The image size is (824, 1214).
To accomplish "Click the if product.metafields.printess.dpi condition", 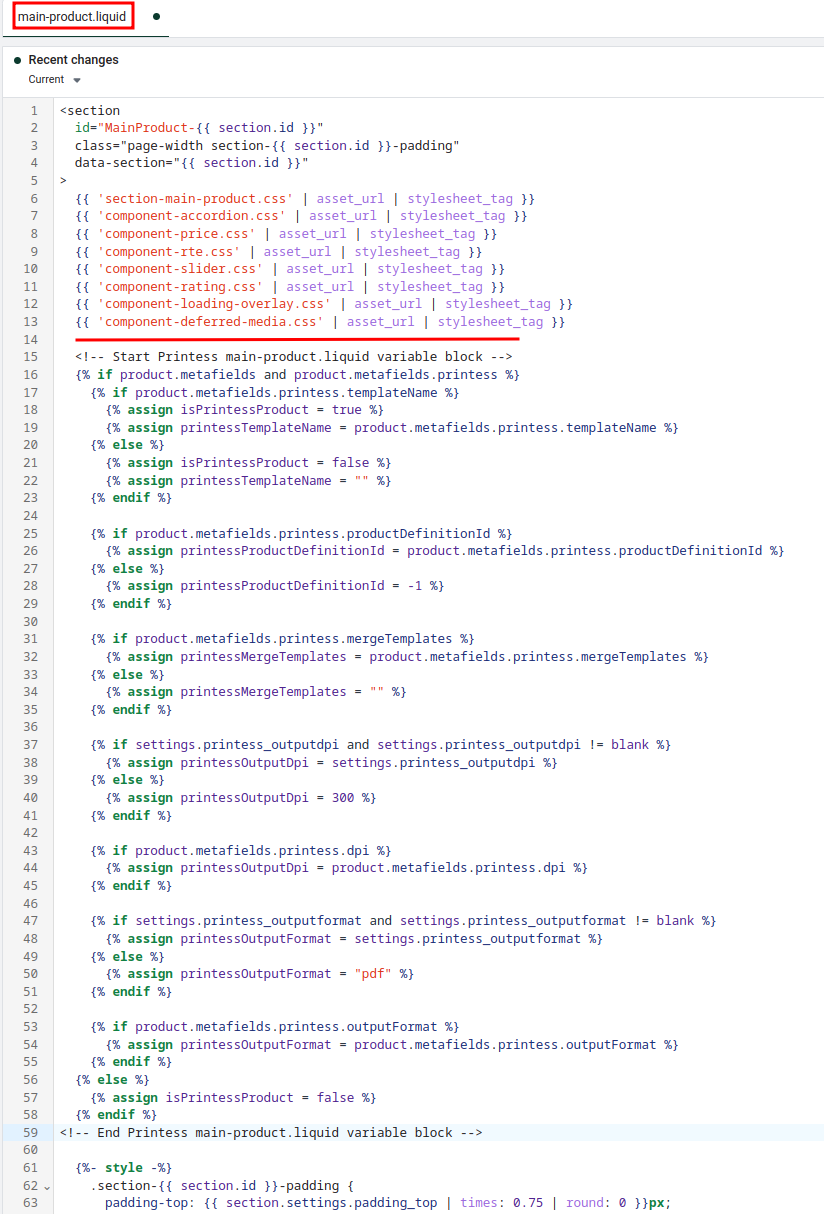I will click(x=241, y=850).
